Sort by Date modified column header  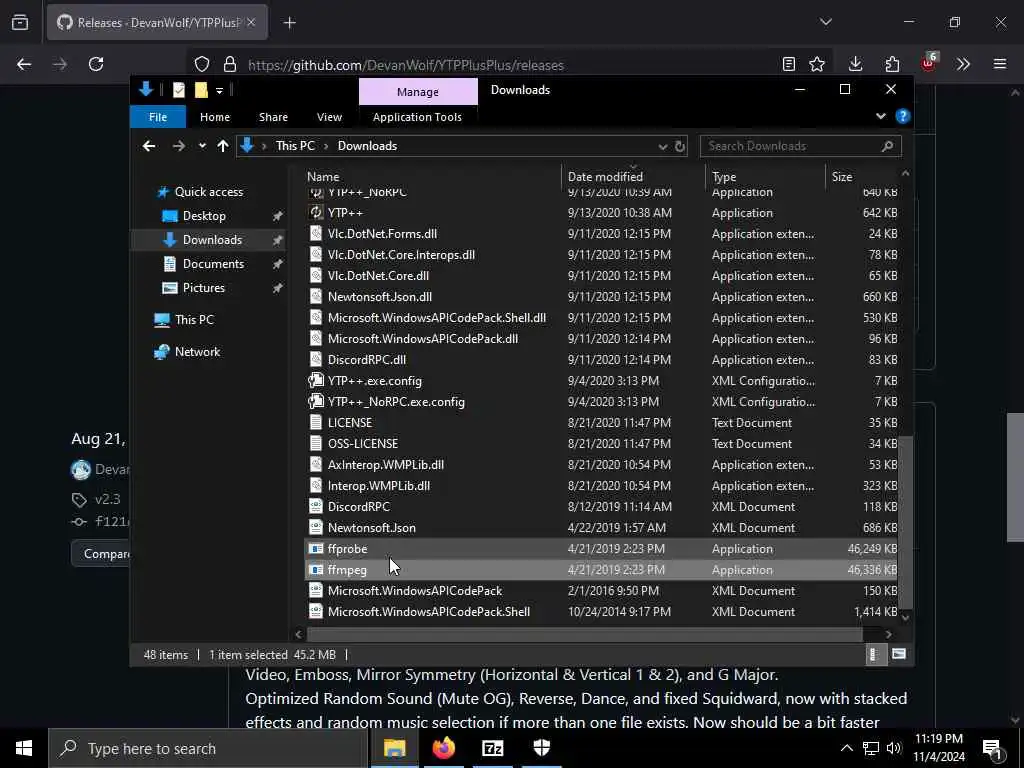[633, 176]
